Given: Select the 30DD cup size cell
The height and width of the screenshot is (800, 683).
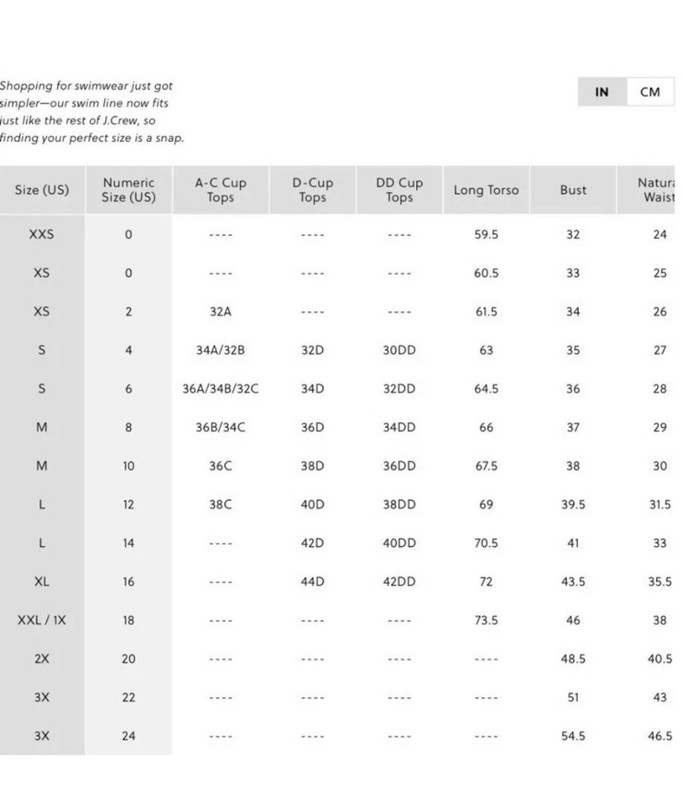Looking at the screenshot, I should [399, 351].
